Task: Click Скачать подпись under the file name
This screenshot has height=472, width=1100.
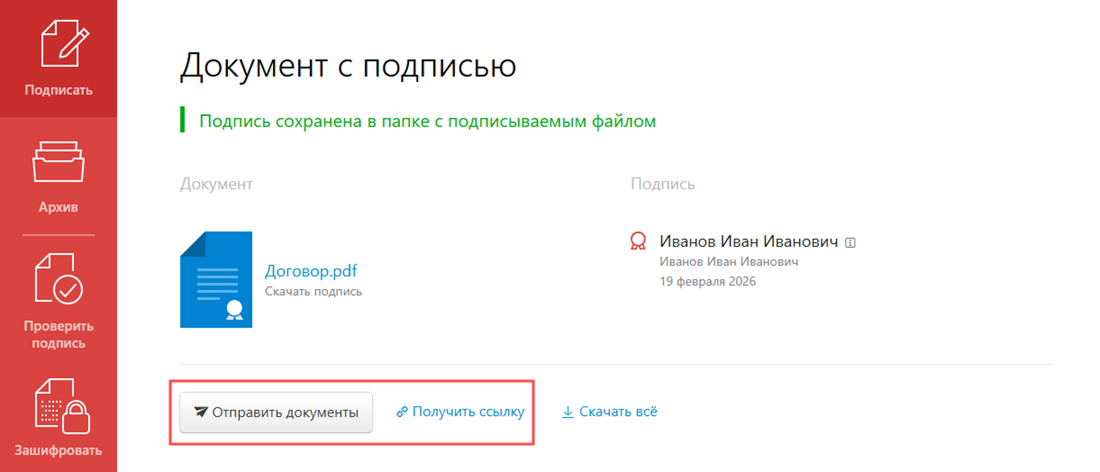Action: pyautogui.click(x=313, y=292)
